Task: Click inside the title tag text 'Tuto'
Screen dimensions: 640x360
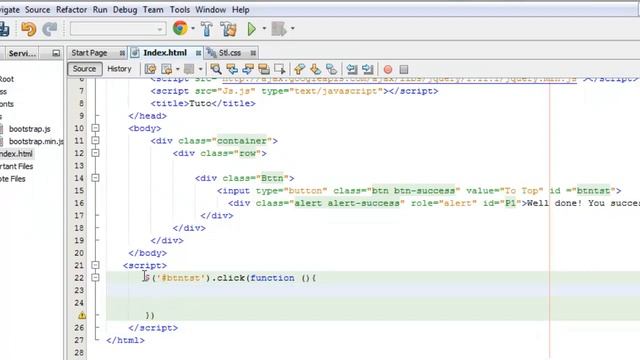Action: (200, 103)
